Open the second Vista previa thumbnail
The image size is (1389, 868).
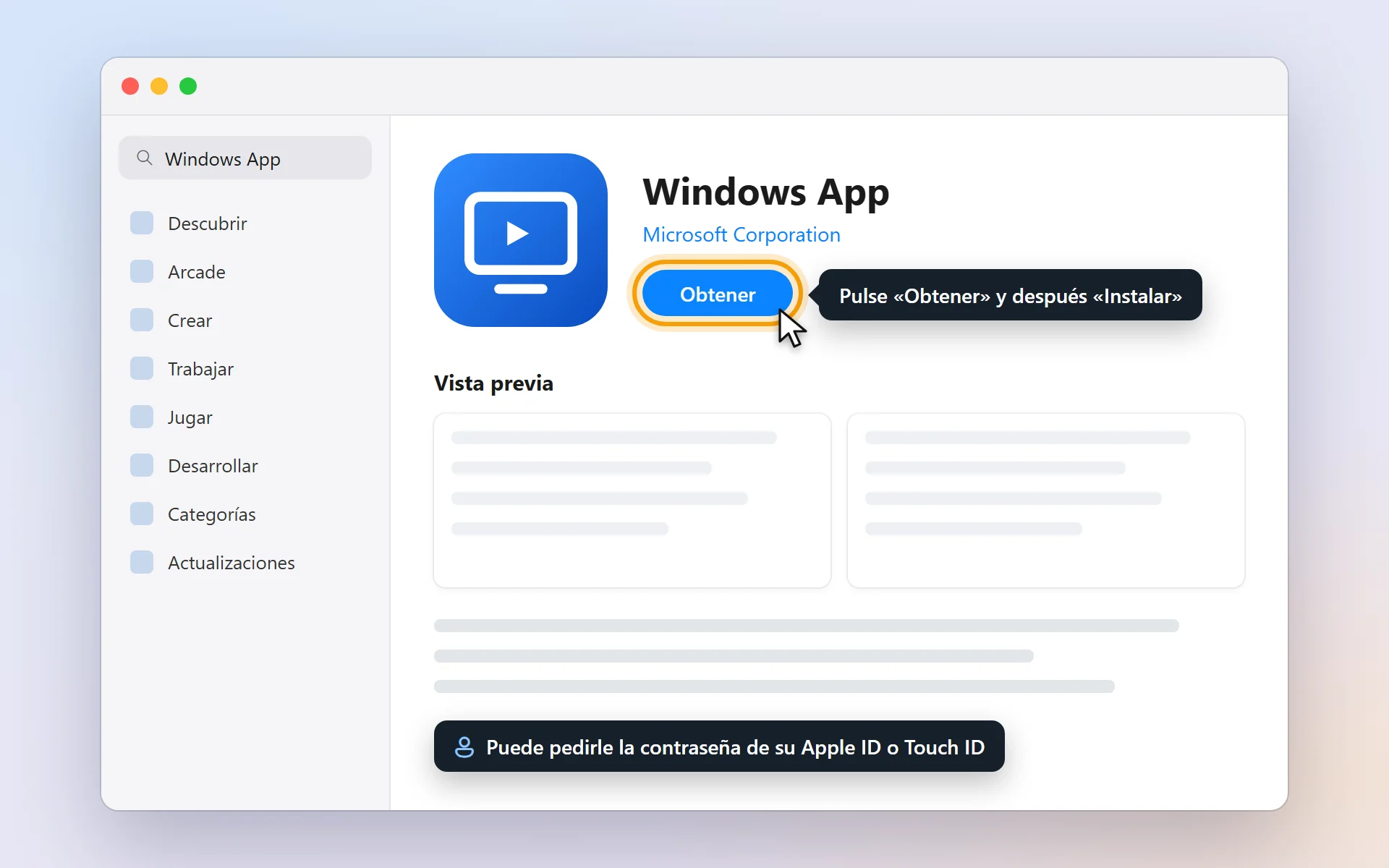tap(1046, 501)
